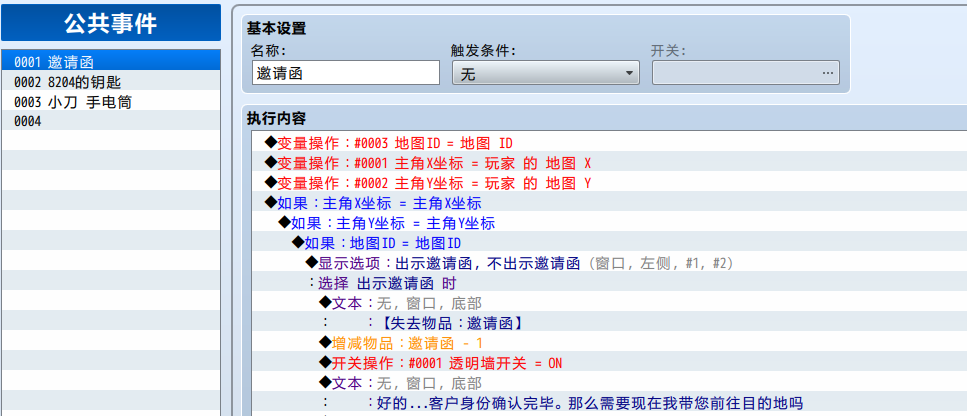This screenshot has width=967, height=416.
Task: Select common event 0003 小刀 手电筒
Action: [111, 102]
